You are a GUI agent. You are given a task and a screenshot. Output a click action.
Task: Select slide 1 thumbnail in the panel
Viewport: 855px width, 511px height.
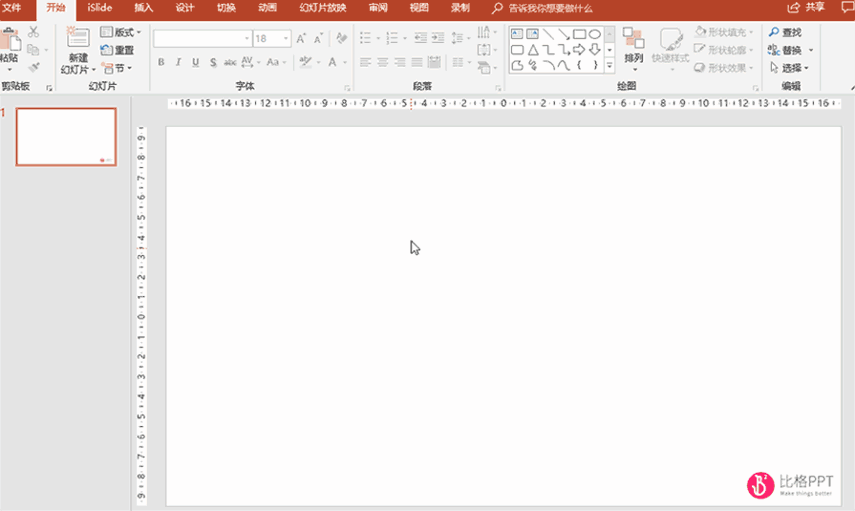click(x=66, y=136)
